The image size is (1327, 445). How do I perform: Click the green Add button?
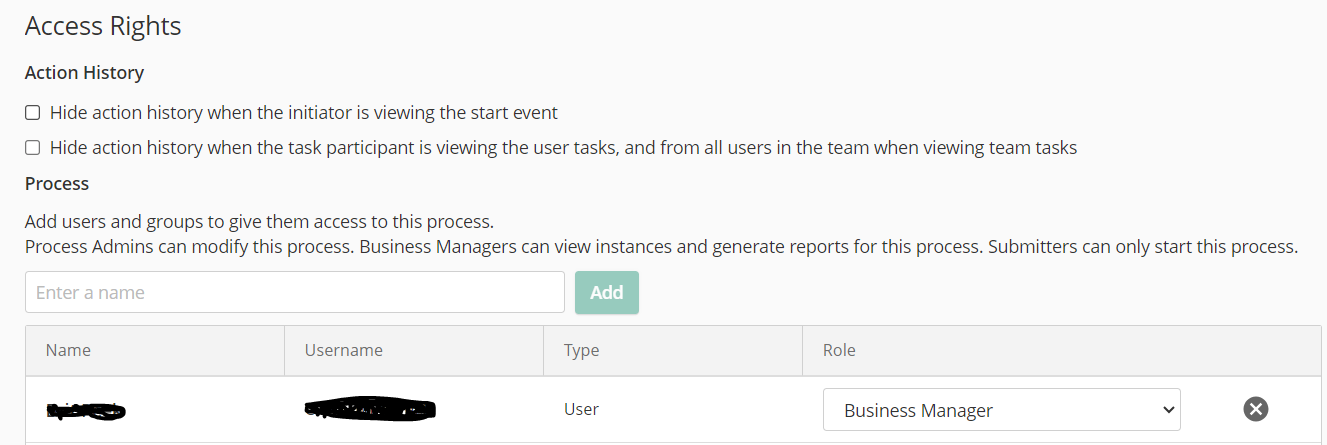(x=606, y=293)
